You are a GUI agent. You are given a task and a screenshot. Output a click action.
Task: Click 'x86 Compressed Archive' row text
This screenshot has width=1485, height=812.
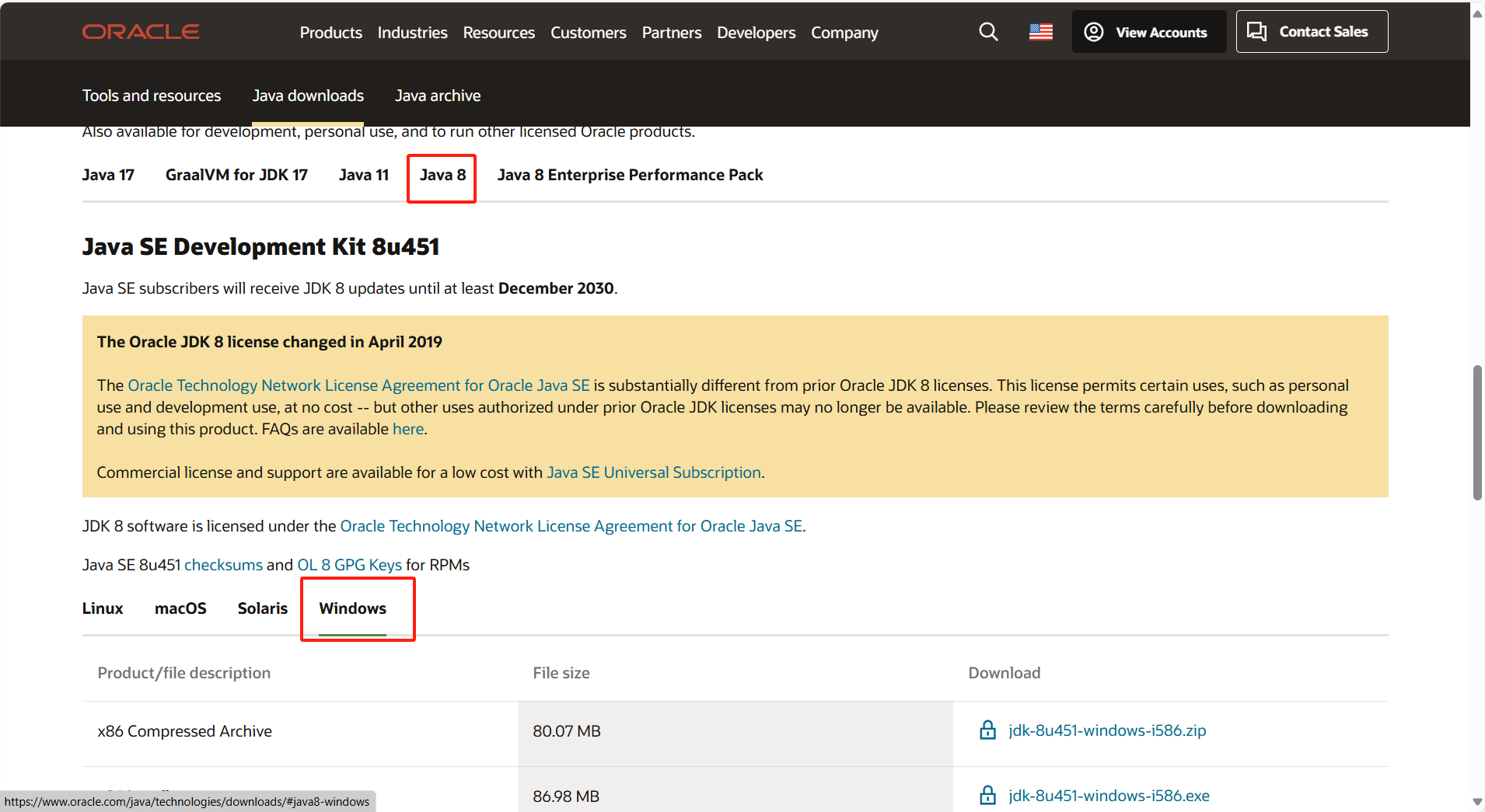click(185, 731)
